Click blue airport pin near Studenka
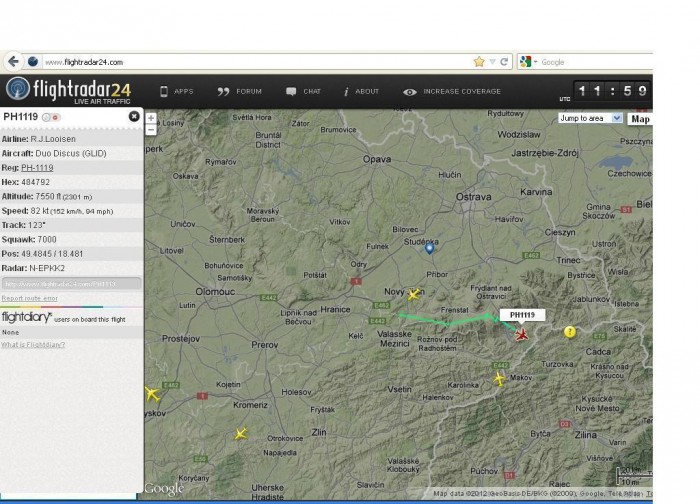This screenshot has width=700, height=504. point(429,248)
